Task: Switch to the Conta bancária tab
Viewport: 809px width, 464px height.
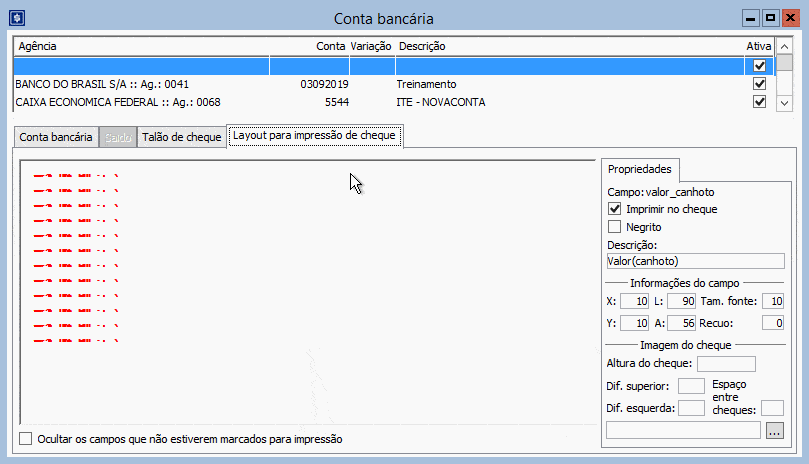Action: (x=56, y=137)
